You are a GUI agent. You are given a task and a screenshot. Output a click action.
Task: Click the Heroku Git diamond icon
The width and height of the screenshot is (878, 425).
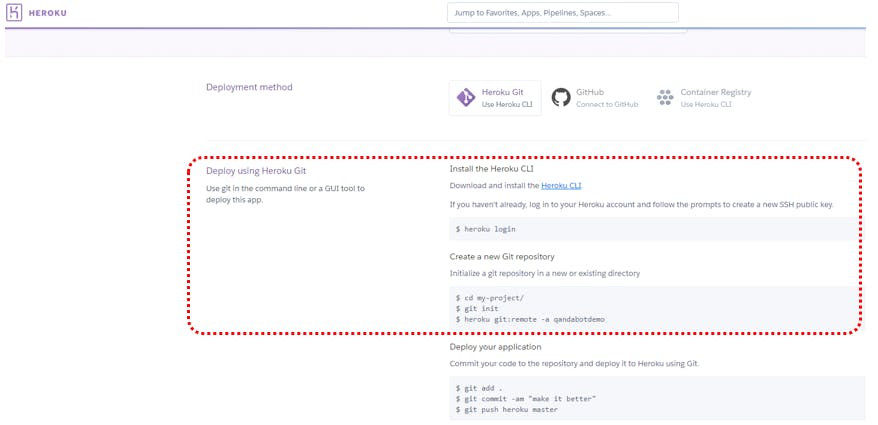[466, 97]
